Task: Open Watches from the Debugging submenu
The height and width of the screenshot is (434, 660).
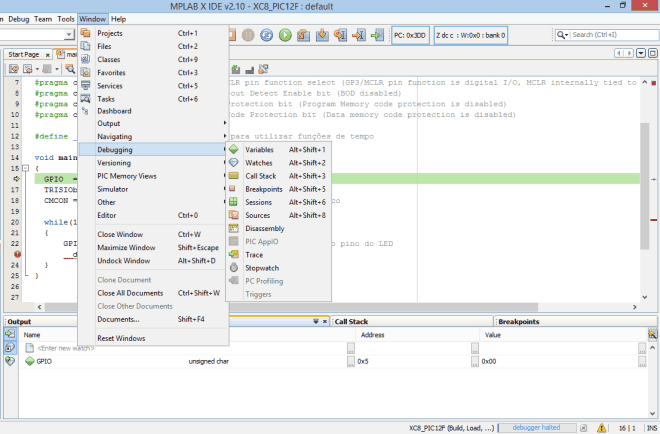Action: click(x=279, y=163)
